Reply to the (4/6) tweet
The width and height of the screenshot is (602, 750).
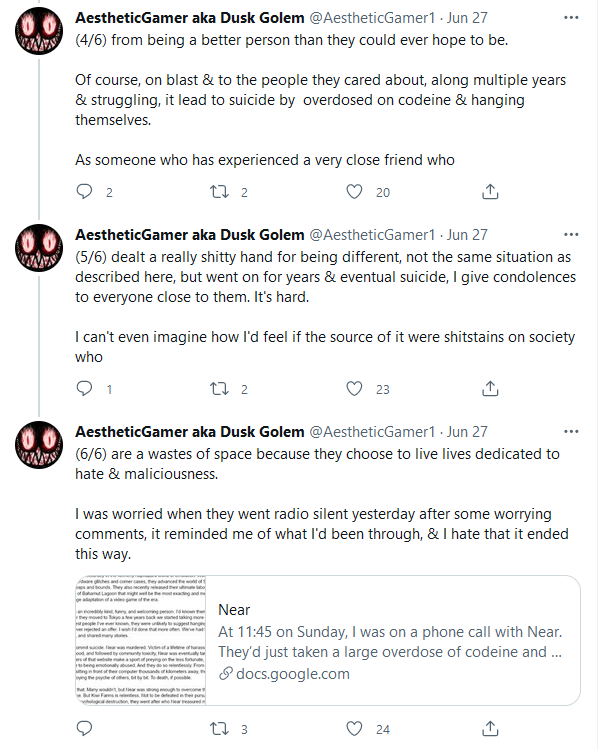point(84,192)
